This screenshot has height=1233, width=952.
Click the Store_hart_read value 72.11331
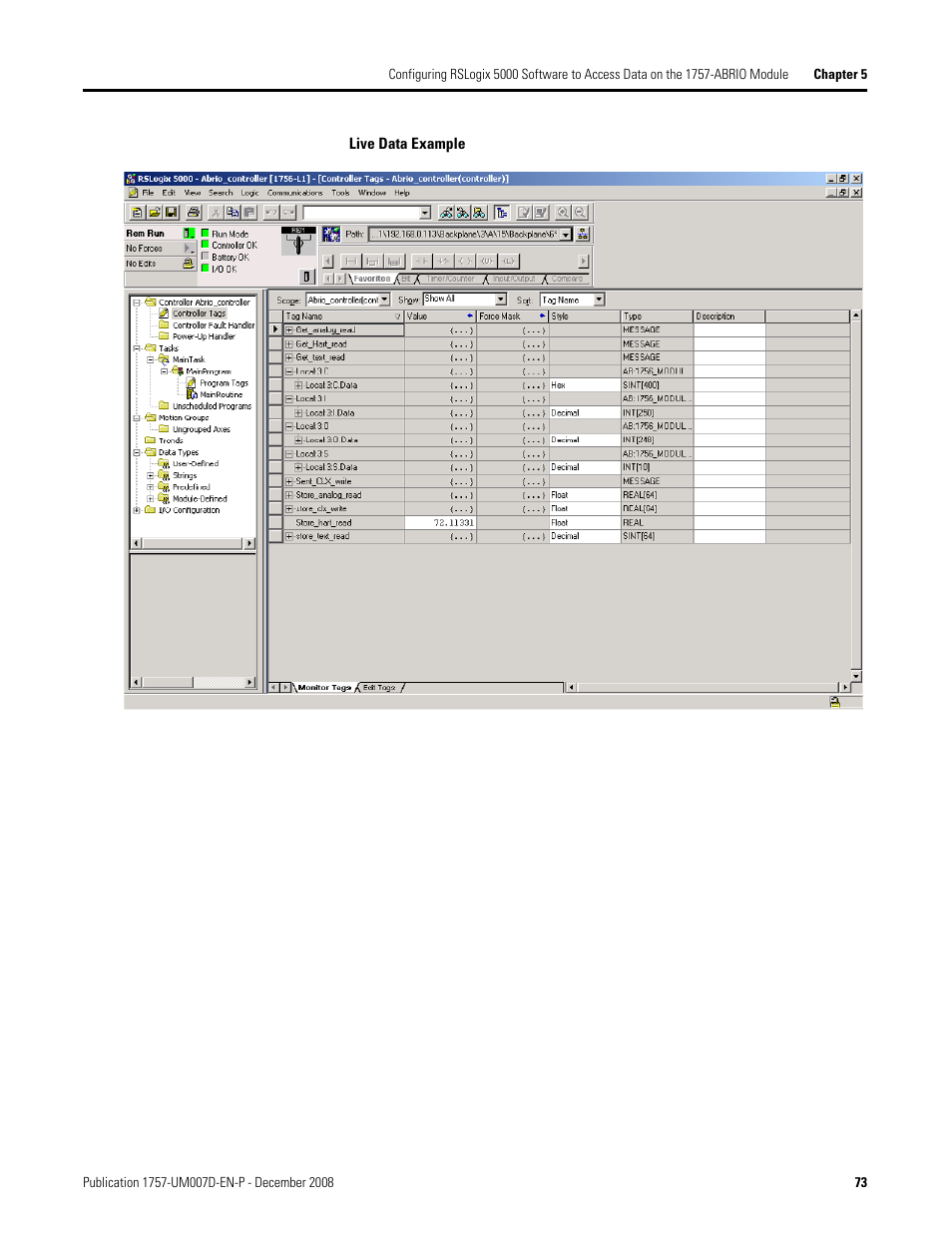[440, 522]
